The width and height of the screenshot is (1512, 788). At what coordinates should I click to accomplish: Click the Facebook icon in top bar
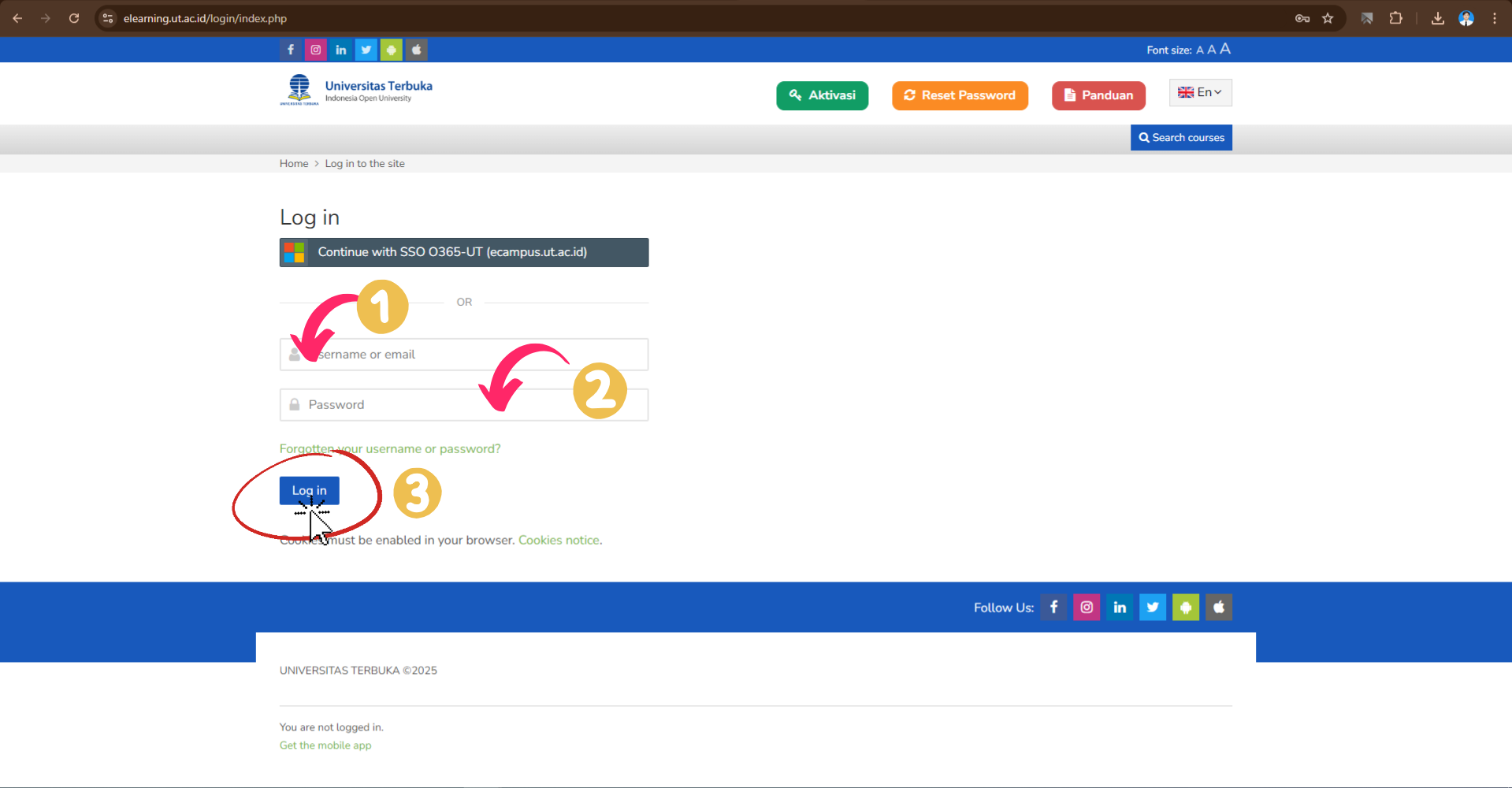(x=290, y=50)
